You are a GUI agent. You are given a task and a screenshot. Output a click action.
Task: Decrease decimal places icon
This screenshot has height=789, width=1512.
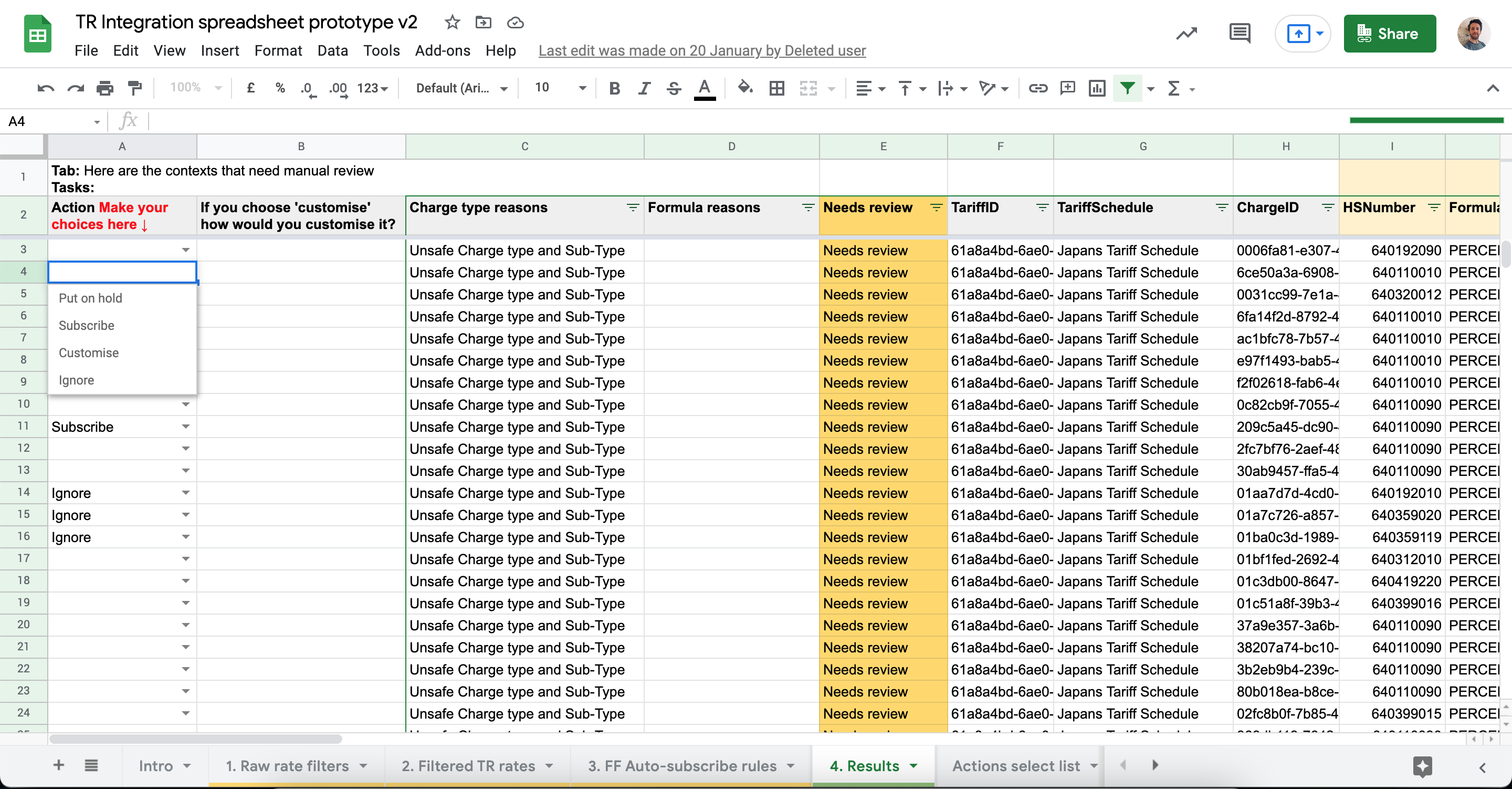coord(308,89)
